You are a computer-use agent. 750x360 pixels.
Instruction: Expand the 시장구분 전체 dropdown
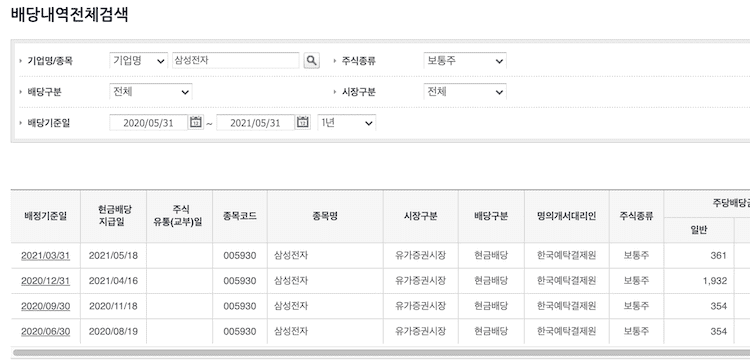click(x=465, y=92)
